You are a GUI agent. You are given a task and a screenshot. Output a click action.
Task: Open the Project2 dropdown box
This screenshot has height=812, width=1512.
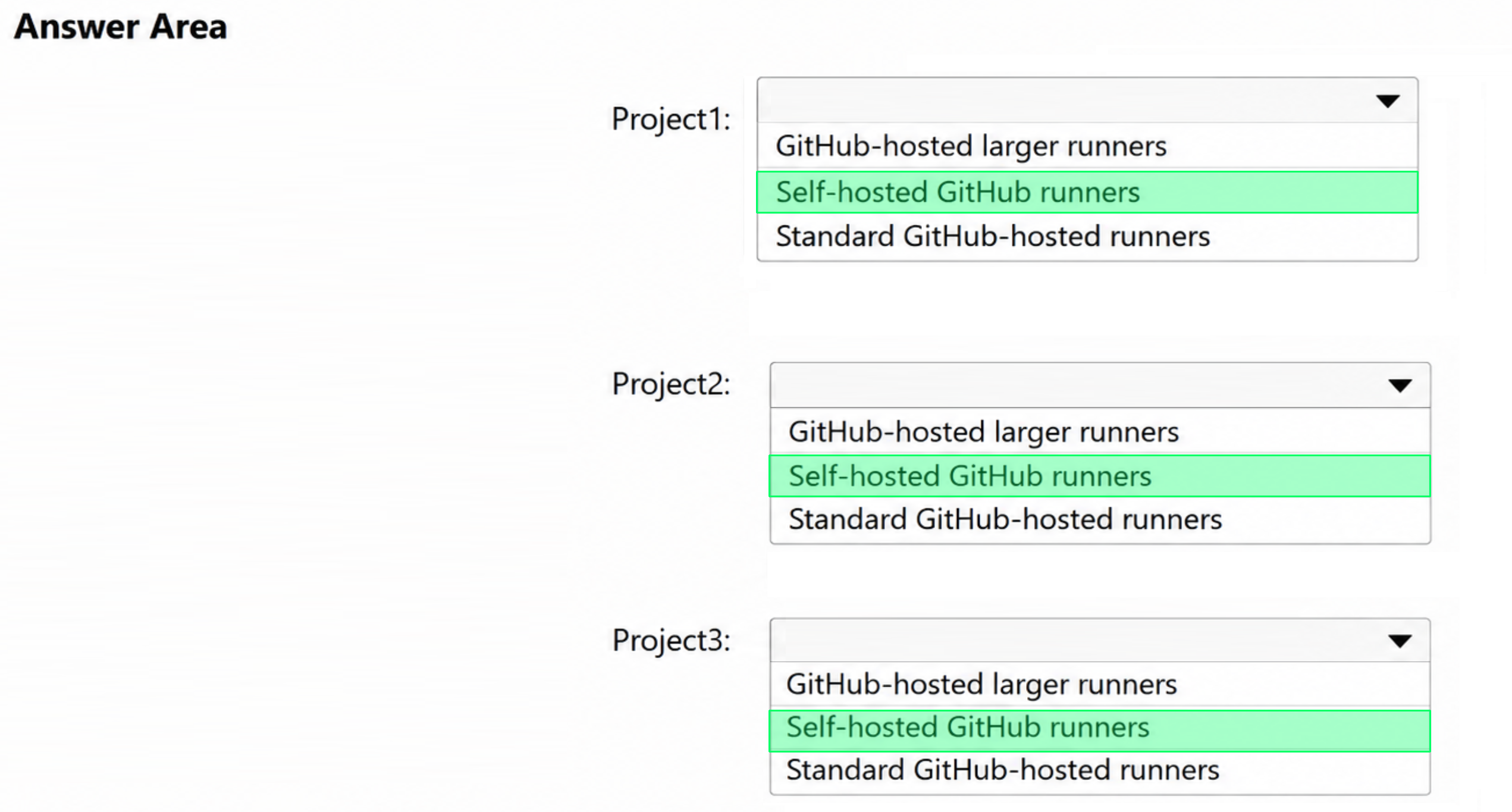coord(1100,385)
